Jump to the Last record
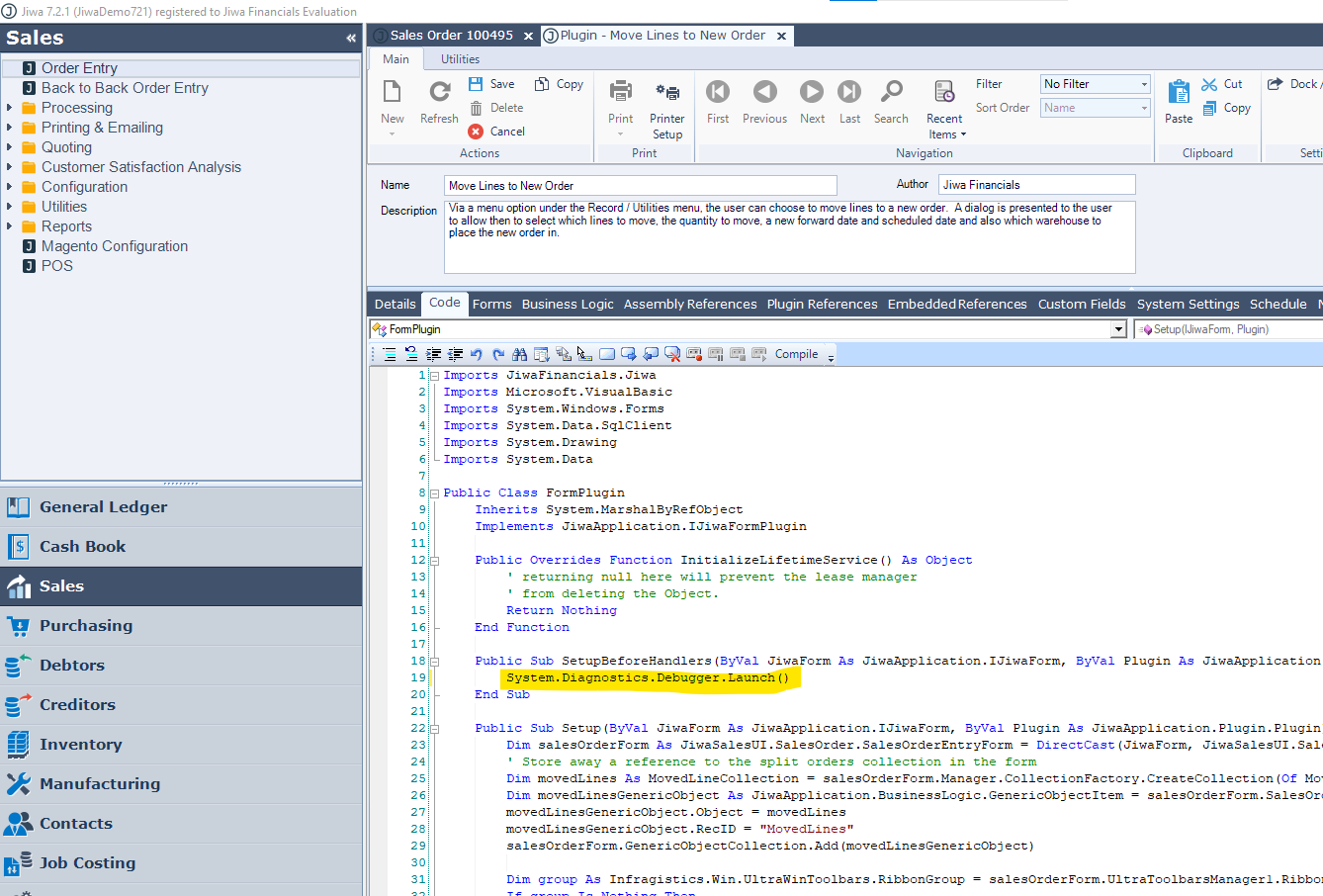 tap(849, 92)
